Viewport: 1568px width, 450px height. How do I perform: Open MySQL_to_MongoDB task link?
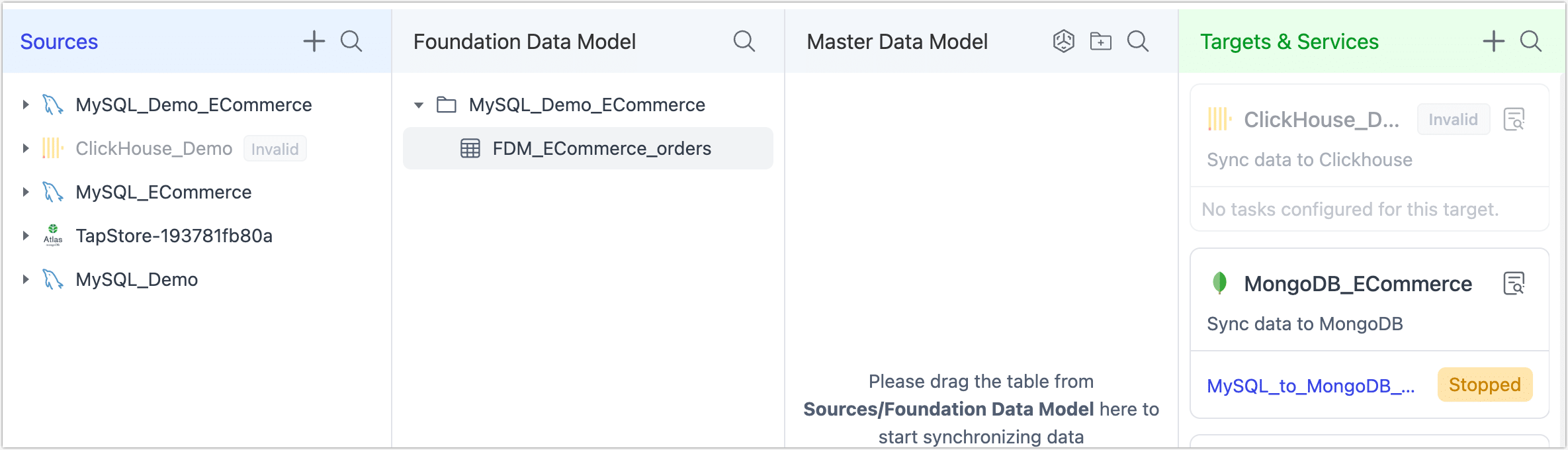tap(1311, 385)
